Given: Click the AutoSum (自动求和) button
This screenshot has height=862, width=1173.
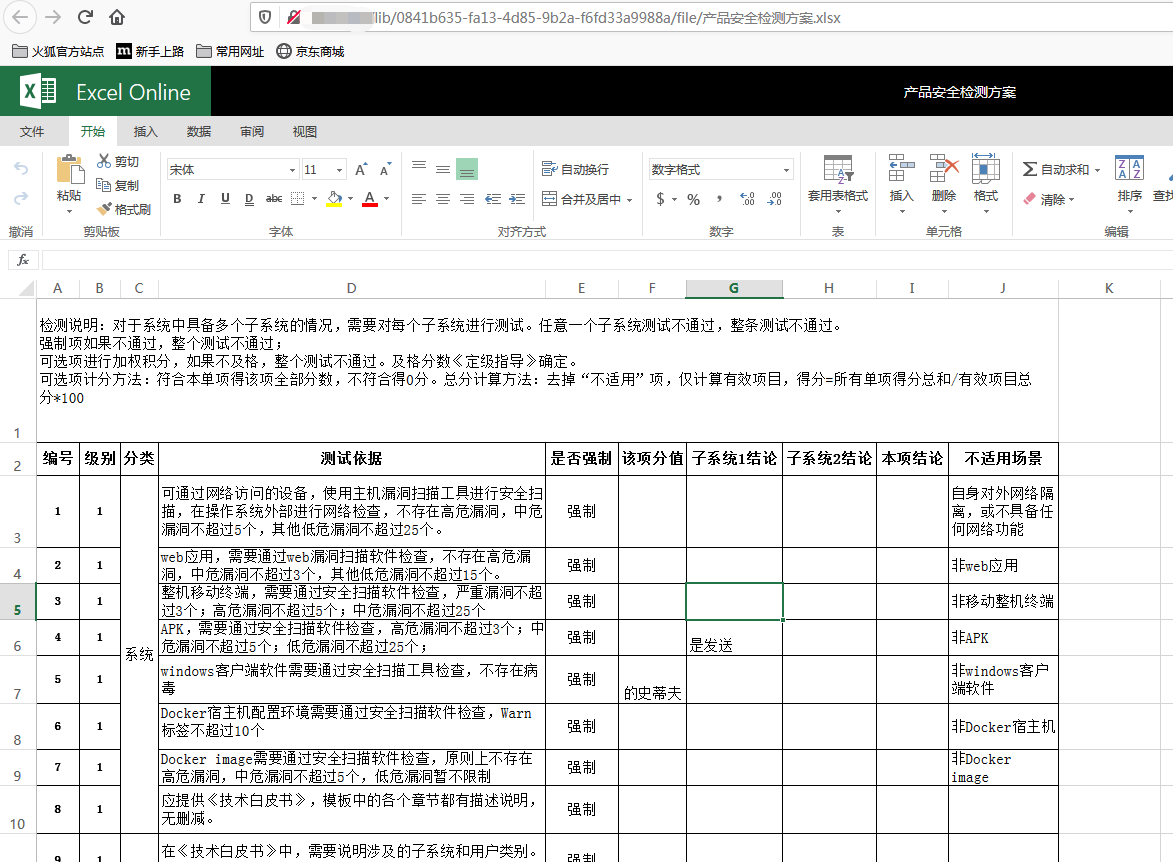Looking at the screenshot, I should [1057, 170].
